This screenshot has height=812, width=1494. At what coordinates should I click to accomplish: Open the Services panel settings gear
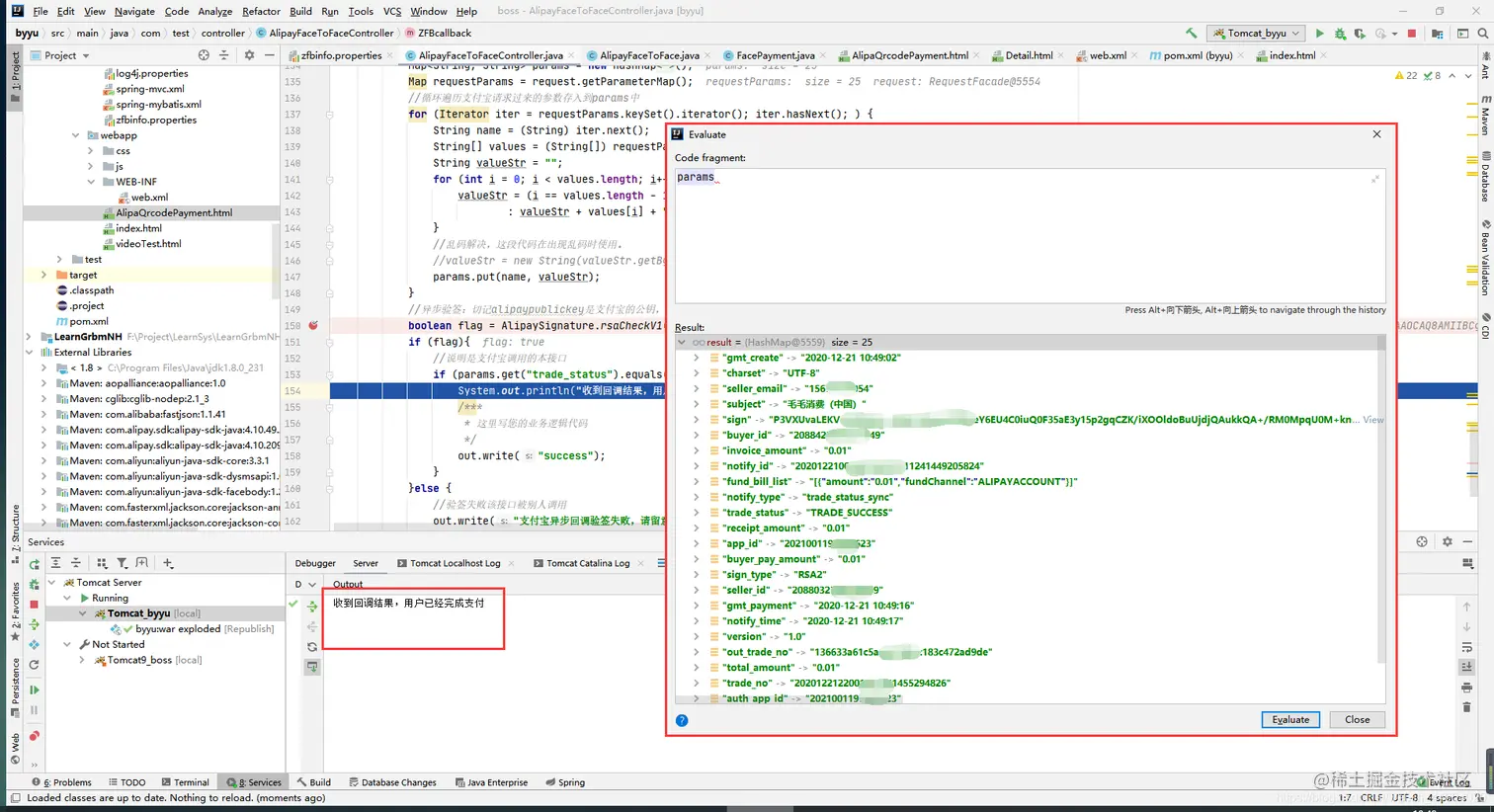1448,541
